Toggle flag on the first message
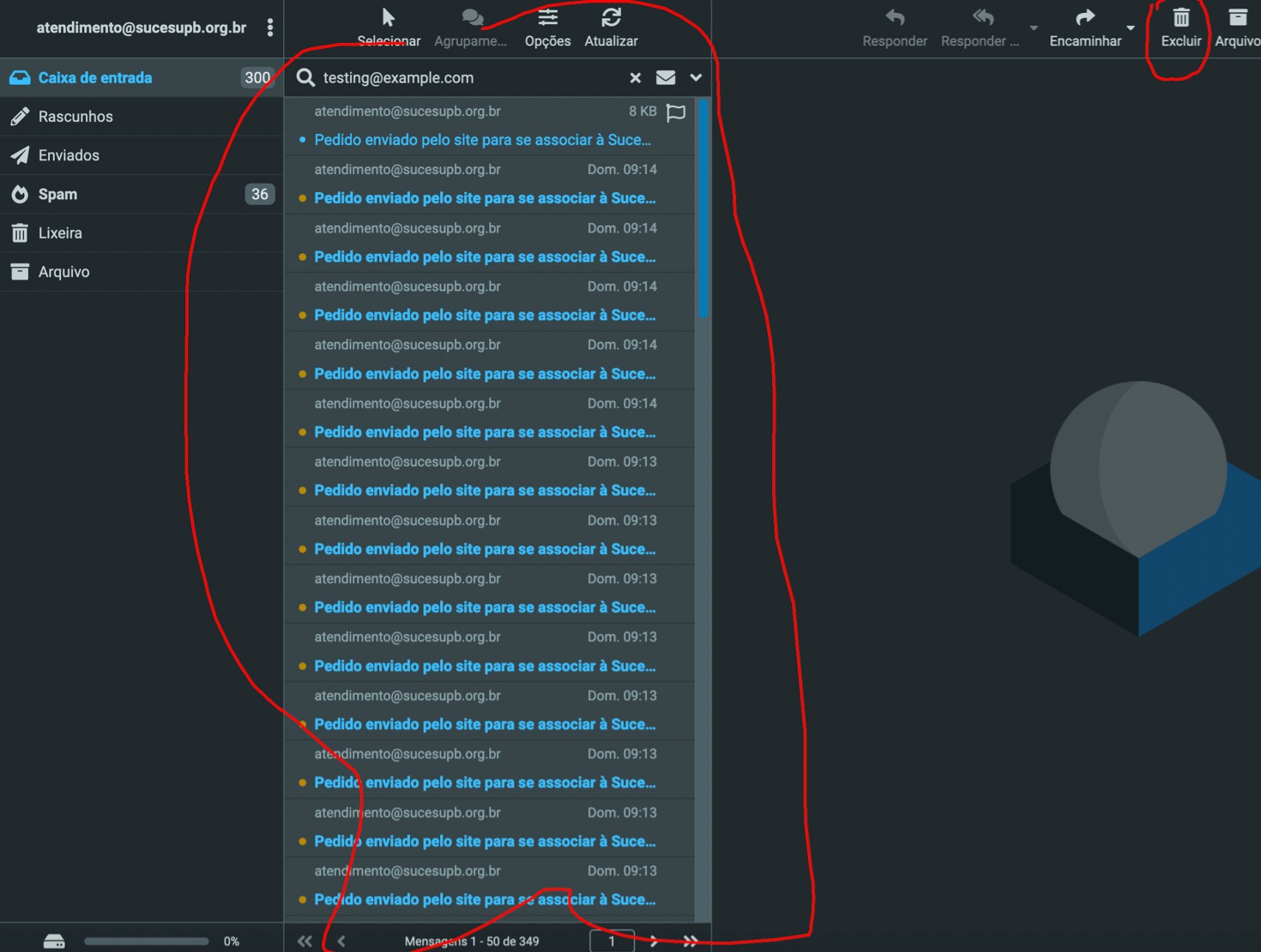The height and width of the screenshot is (952, 1261). (x=676, y=112)
